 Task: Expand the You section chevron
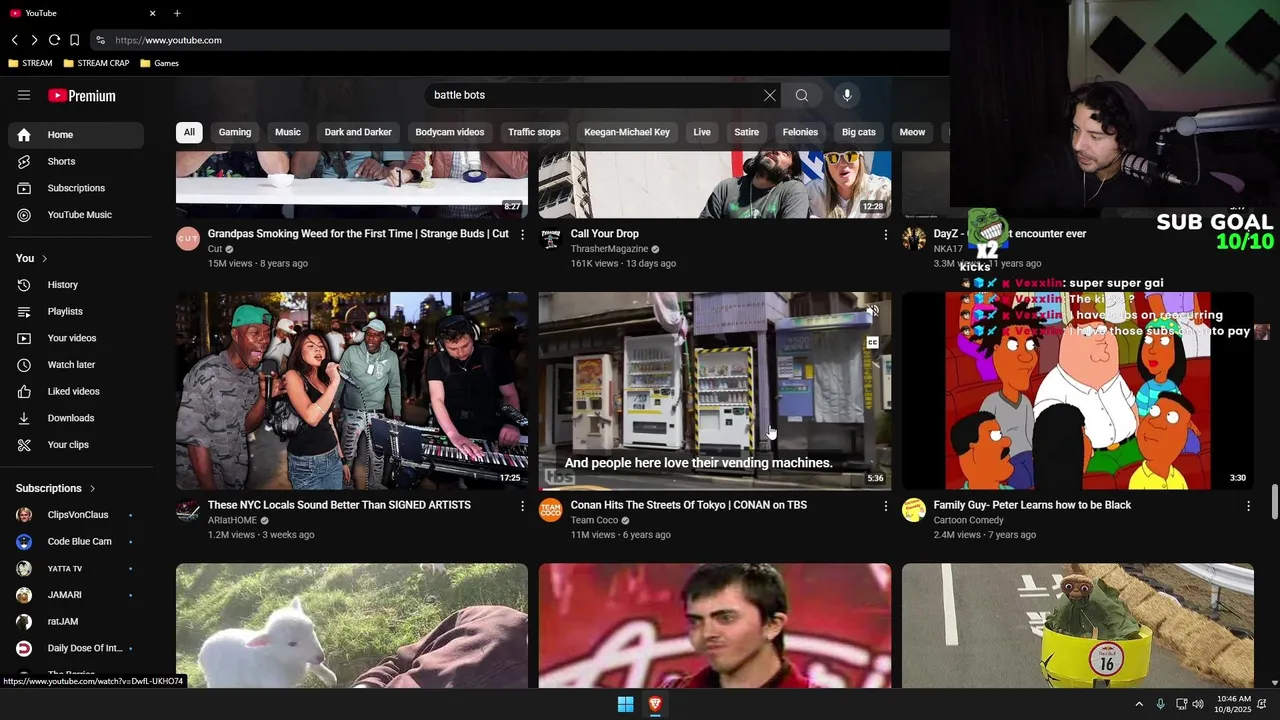click(x=44, y=259)
